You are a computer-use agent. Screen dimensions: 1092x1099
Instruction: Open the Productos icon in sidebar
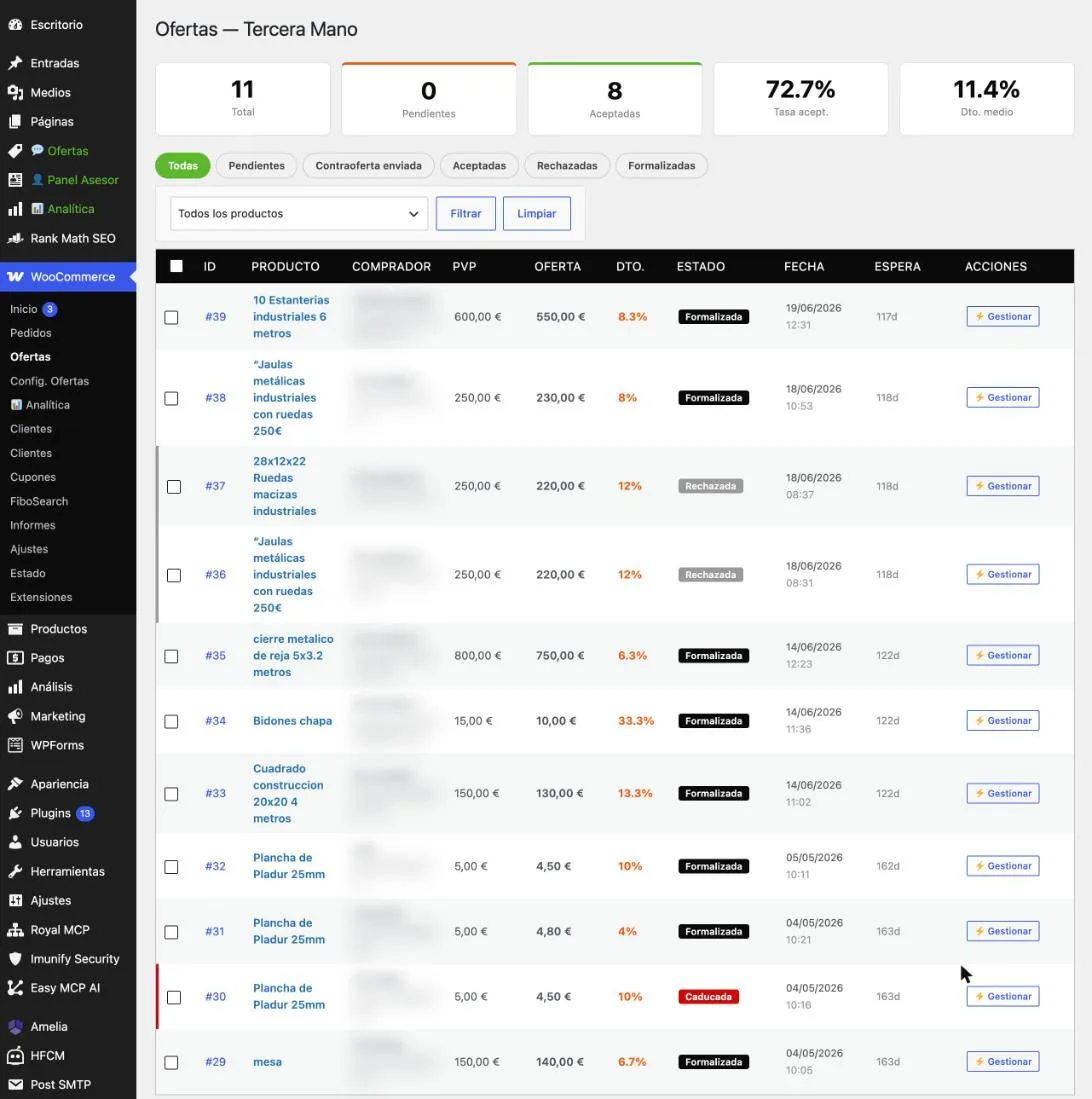(15, 629)
